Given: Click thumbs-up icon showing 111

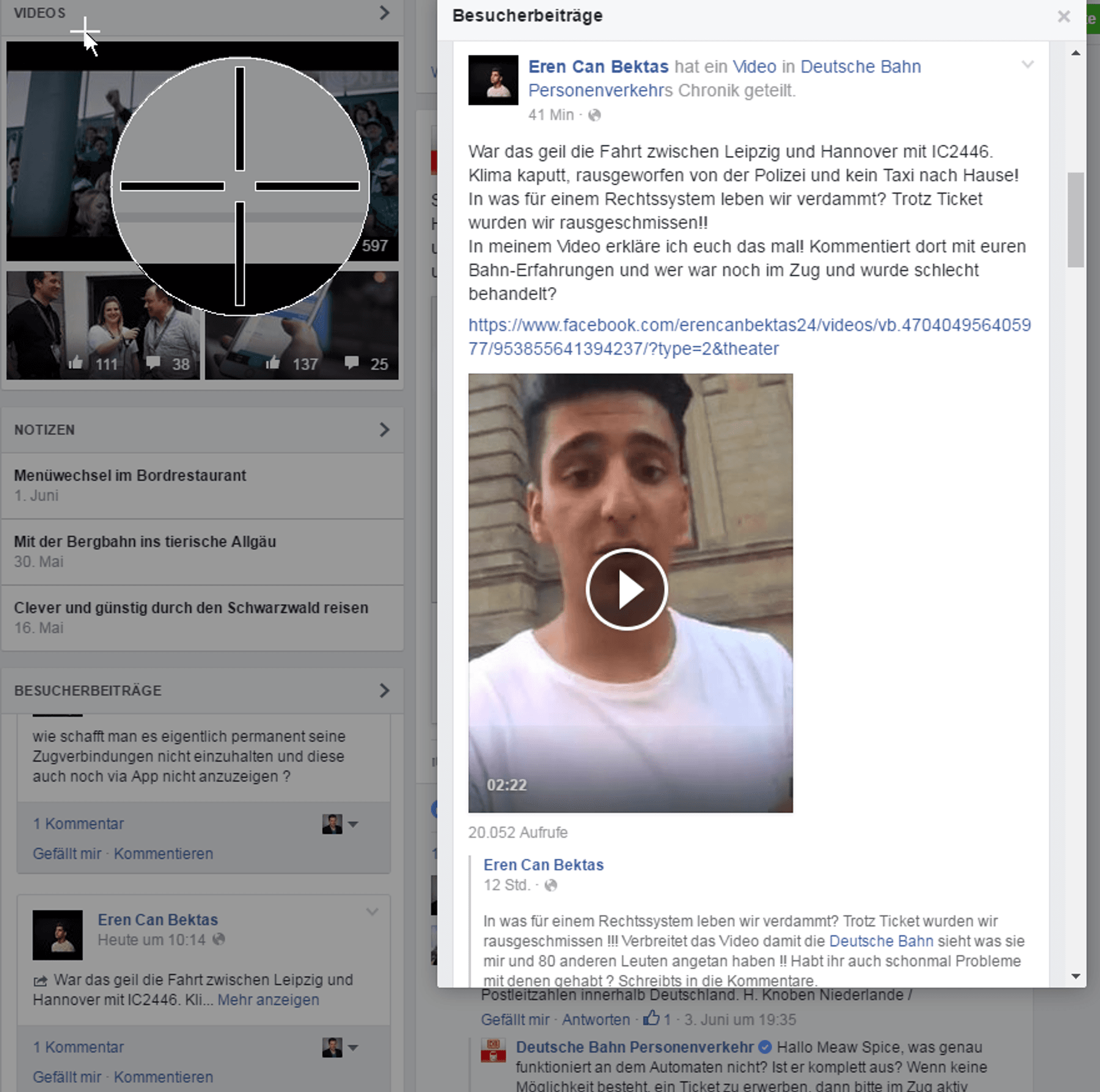Looking at the screenshot, I should click(76, 363).
